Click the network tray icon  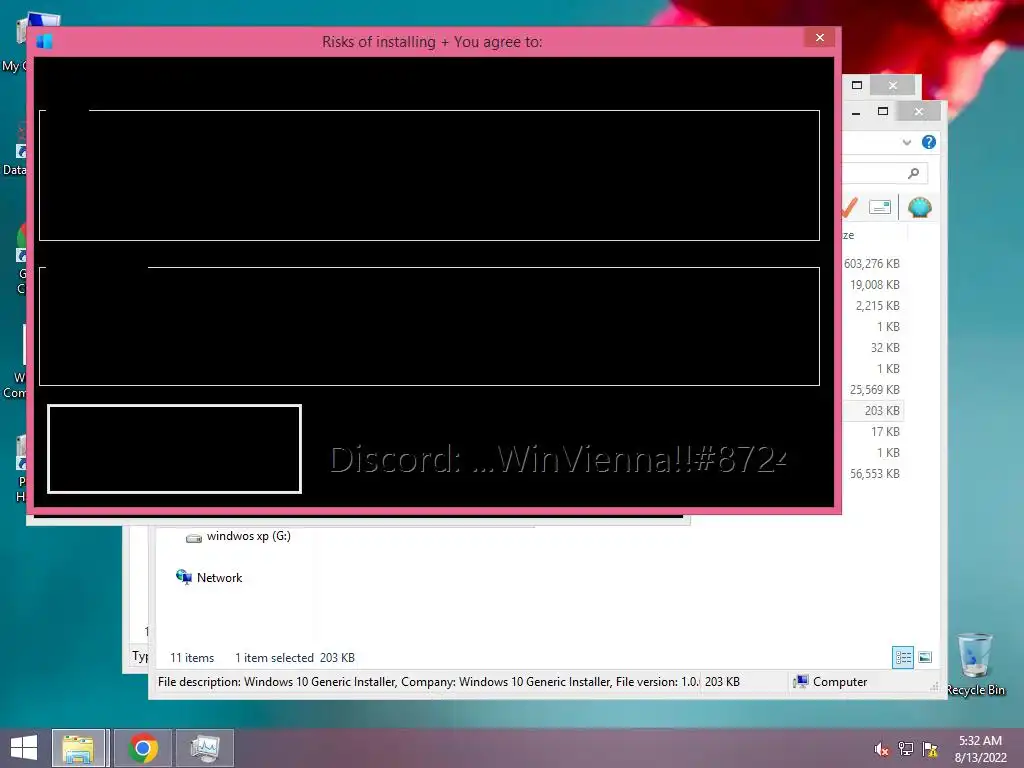click(906, 749)
